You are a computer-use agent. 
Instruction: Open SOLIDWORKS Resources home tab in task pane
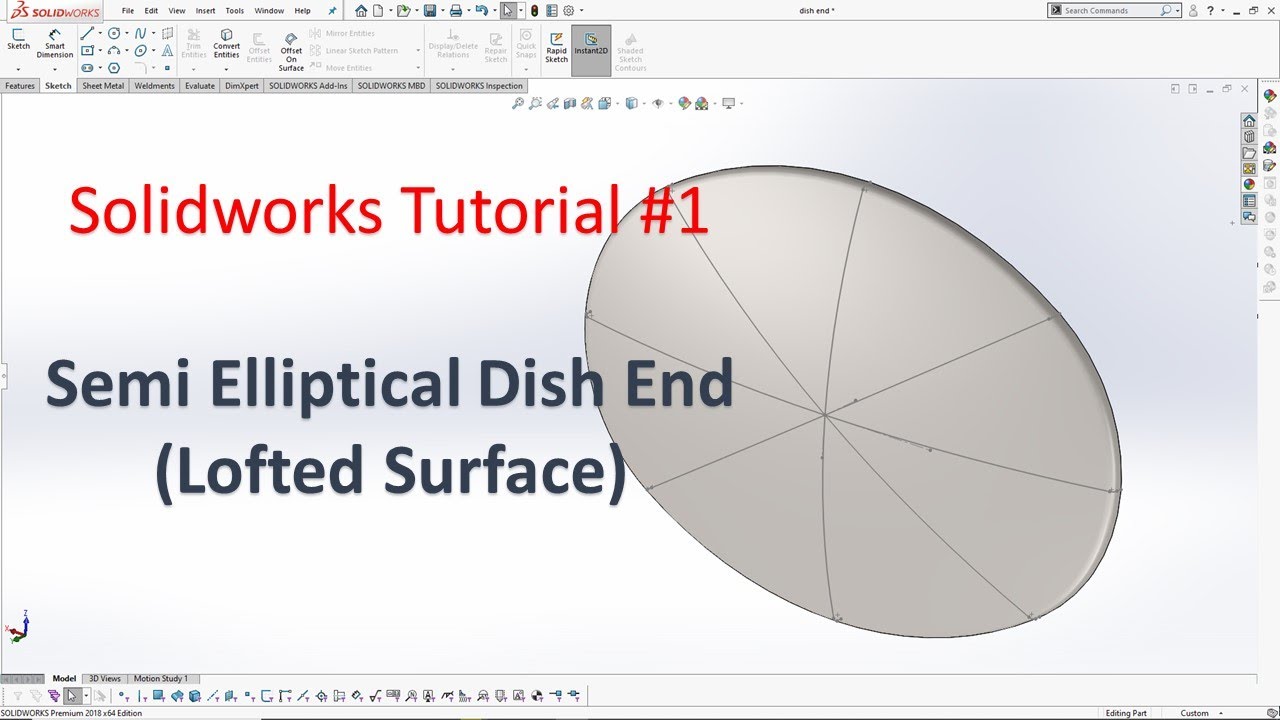(1249, 121)
